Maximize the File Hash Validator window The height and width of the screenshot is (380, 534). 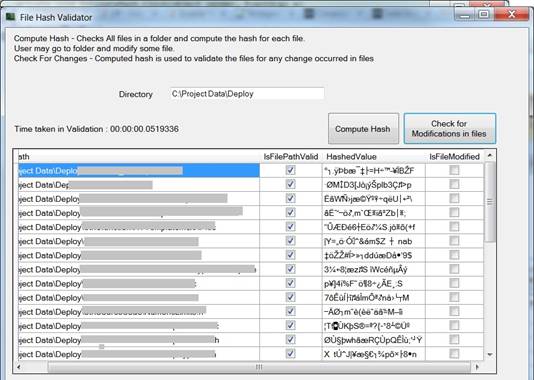pyautogui.click(x=483, y=14)
